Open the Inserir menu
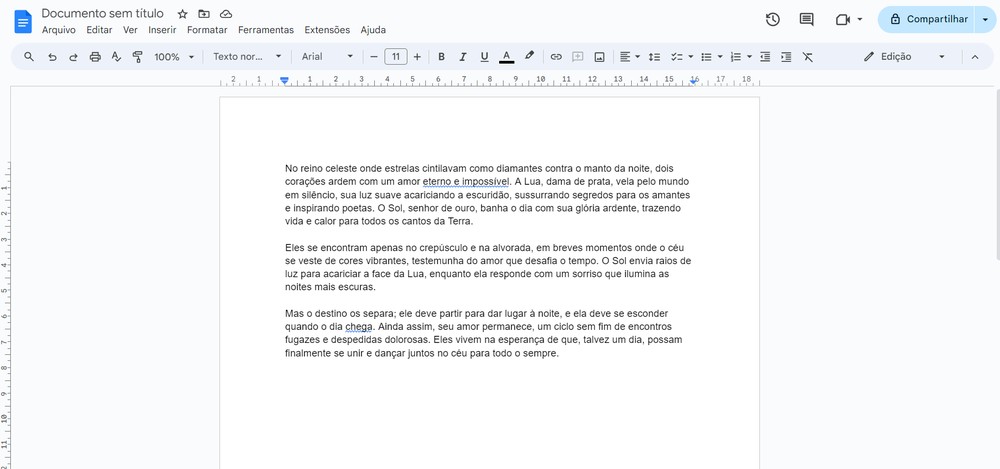The width and height of the screenshot is (1000, 469). click(163, 30)
